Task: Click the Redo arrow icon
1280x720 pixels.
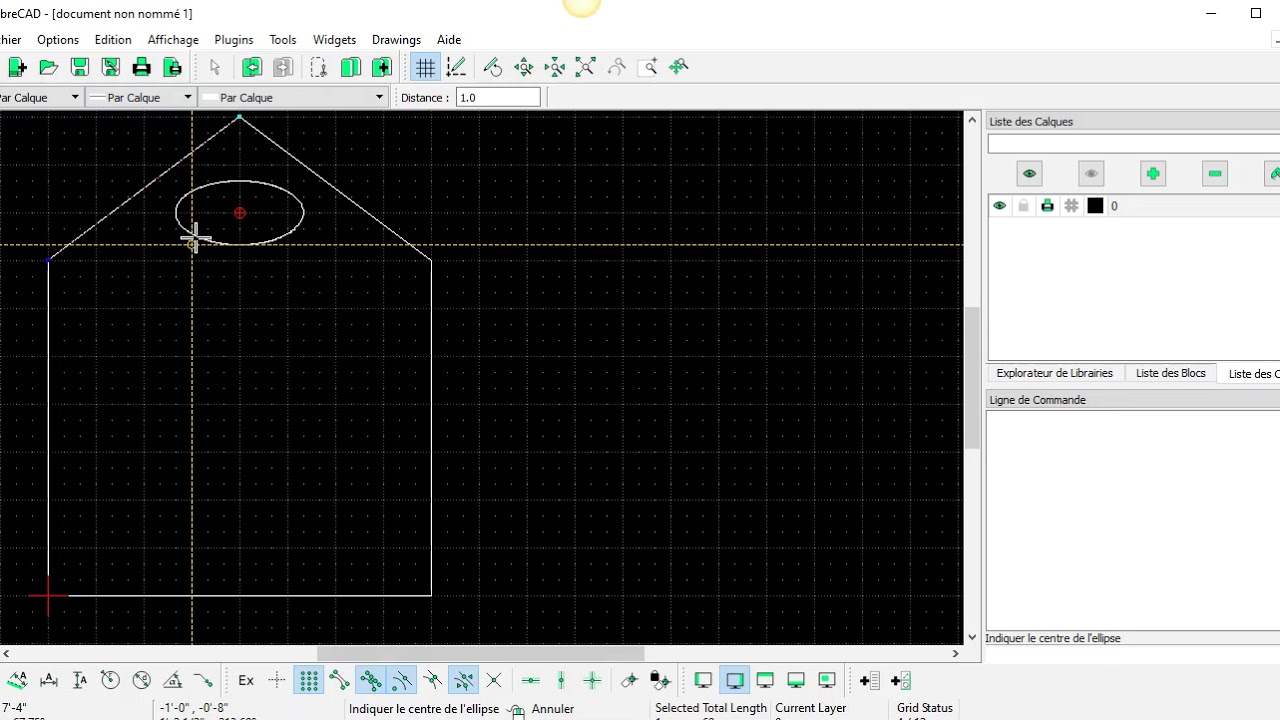Action: (x=283, y=67)
